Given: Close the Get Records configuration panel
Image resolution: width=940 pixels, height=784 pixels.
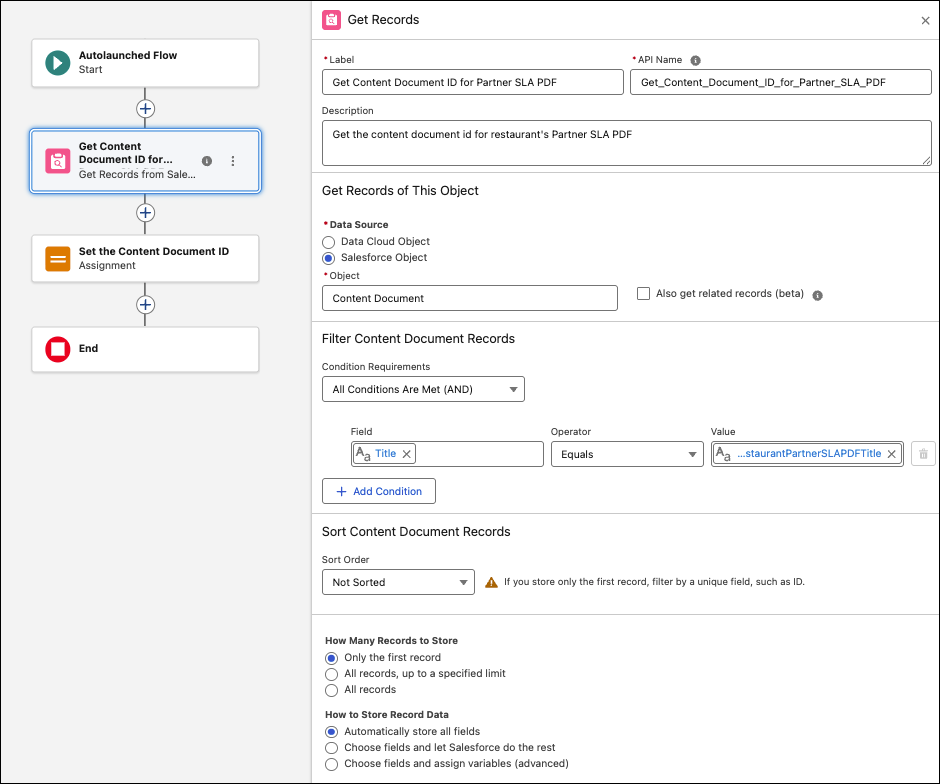Looking at the screenshot, I should (925, 19).
